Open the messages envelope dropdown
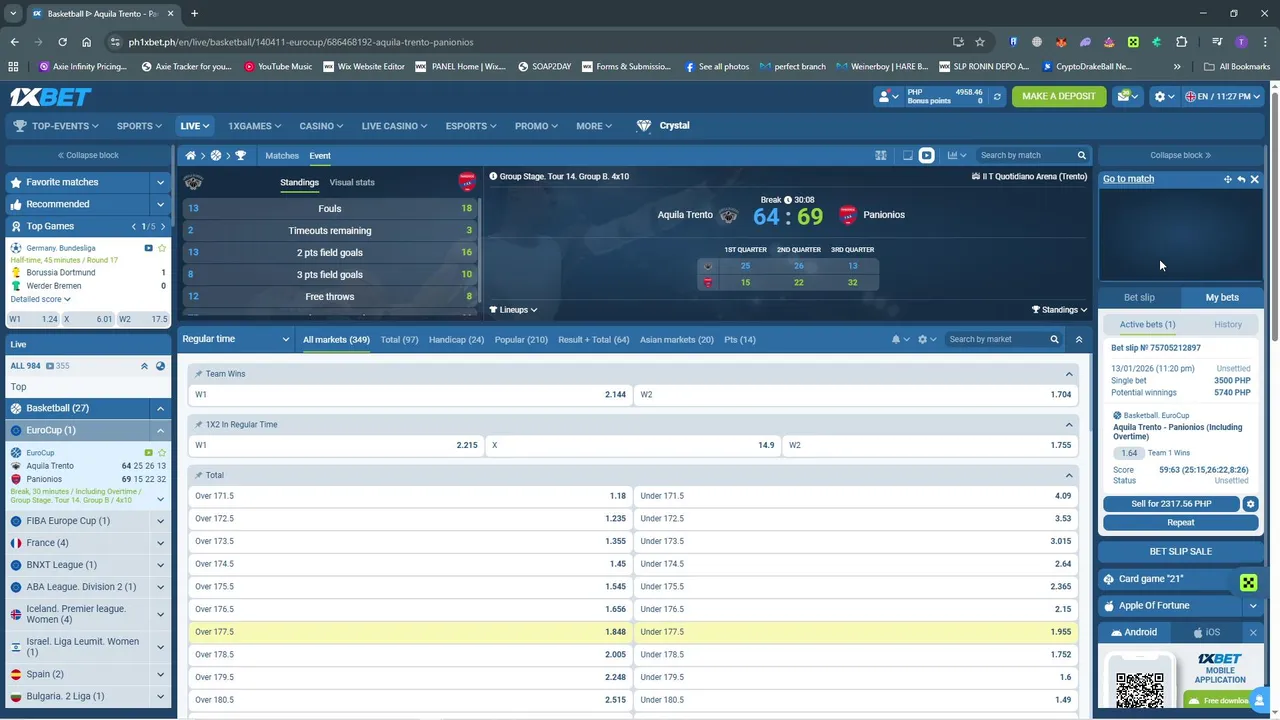Image resolution: width=1280 pixels, height=720 pixels. point(1129,96)
